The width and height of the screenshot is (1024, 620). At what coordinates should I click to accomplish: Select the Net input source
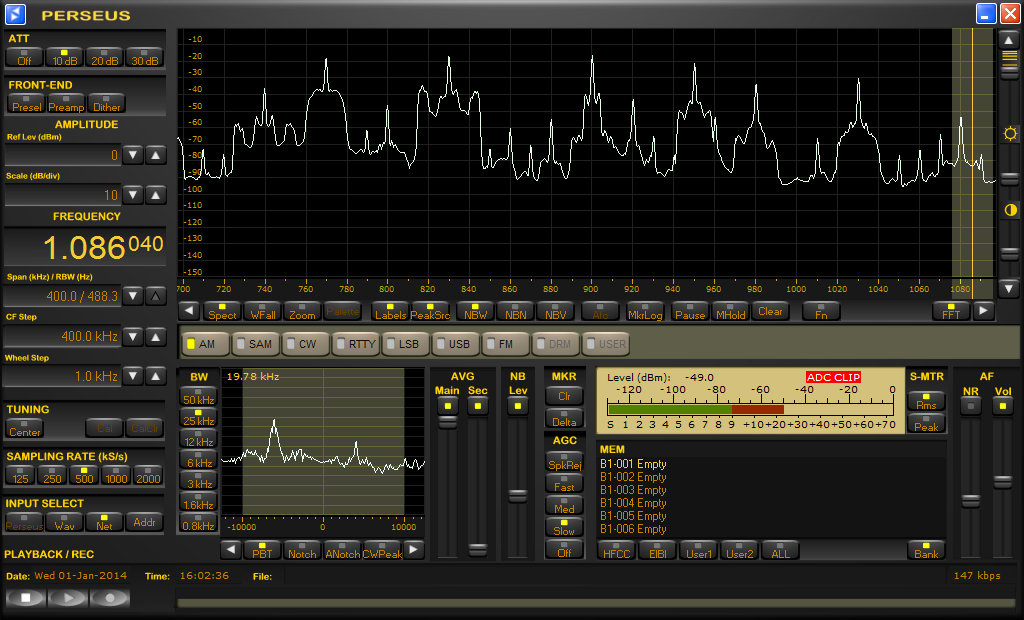coord(104,522)
